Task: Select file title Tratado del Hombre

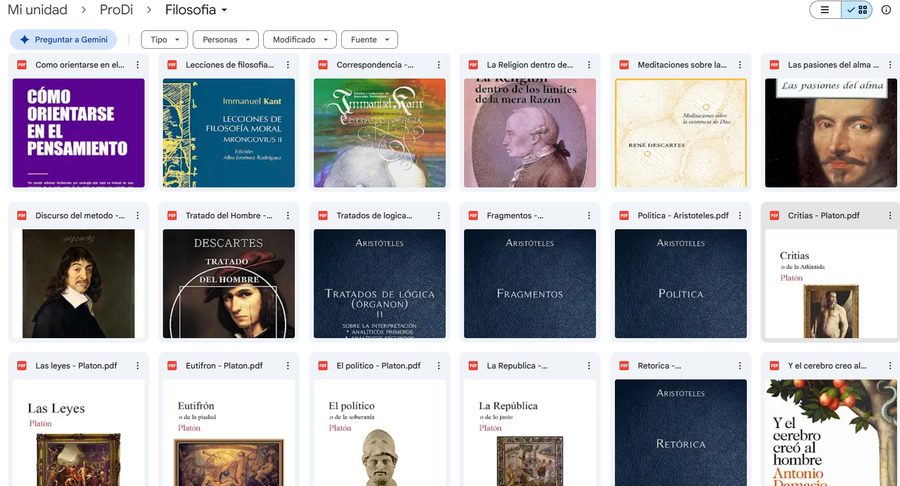Action: 229,215
